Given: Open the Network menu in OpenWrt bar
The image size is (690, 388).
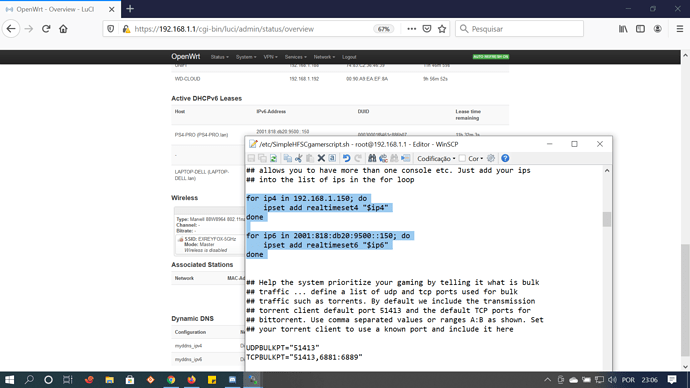Looking at the screenshot, I should [324, 57].
